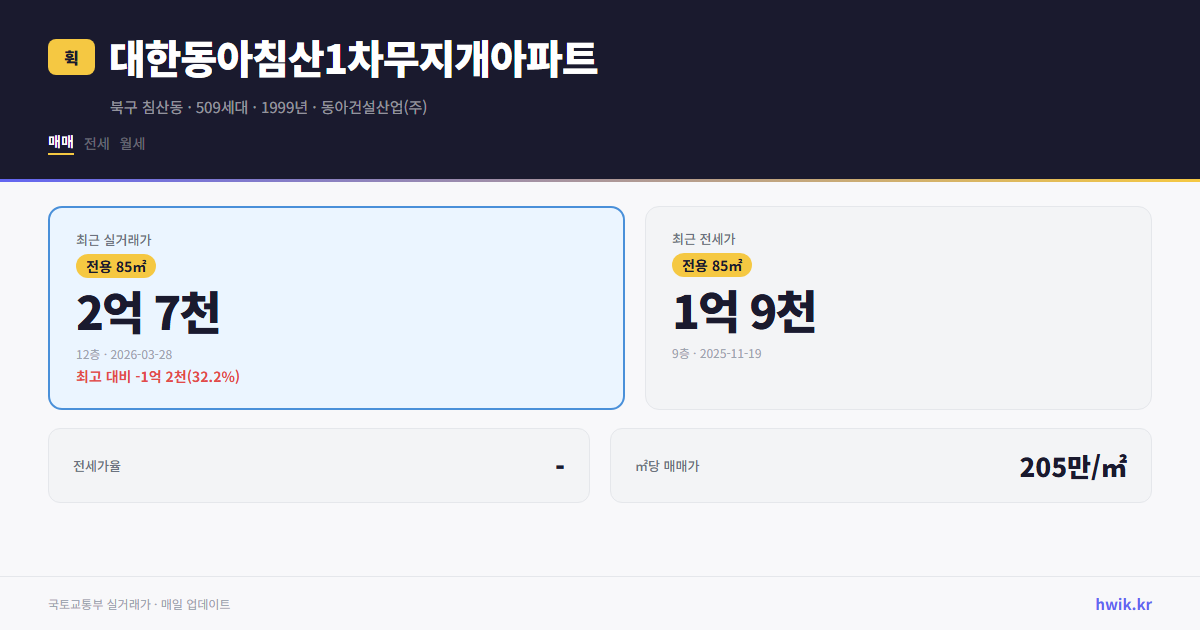Click the apartment title 대한동아침산1차무지개아파트
This screenshot has width=1200, height=630.
point(352,58)
